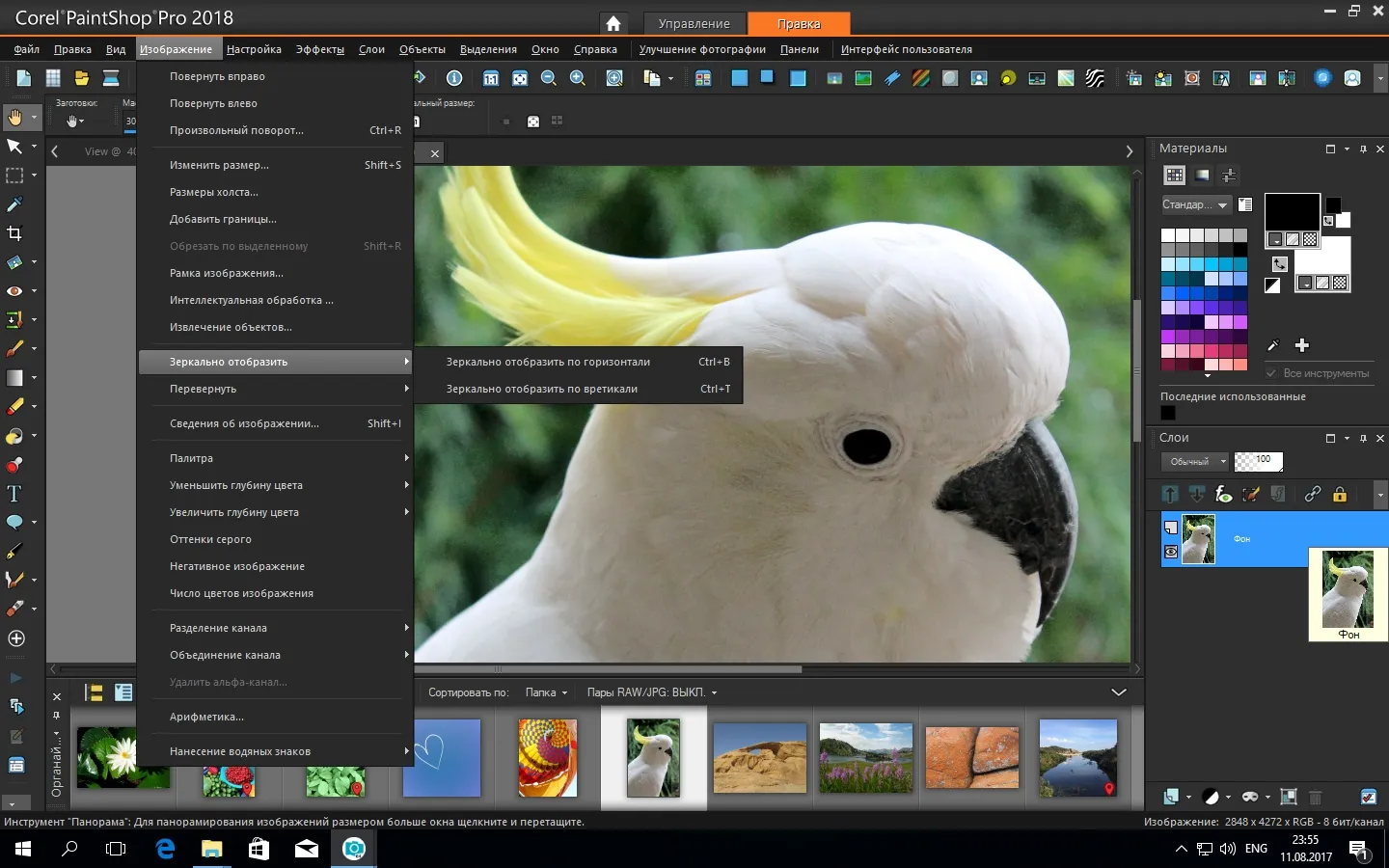Select 'Изменить размер...' menu entry
The width and height of the screenshot is (1389, 868).
(x=219, y=165)
